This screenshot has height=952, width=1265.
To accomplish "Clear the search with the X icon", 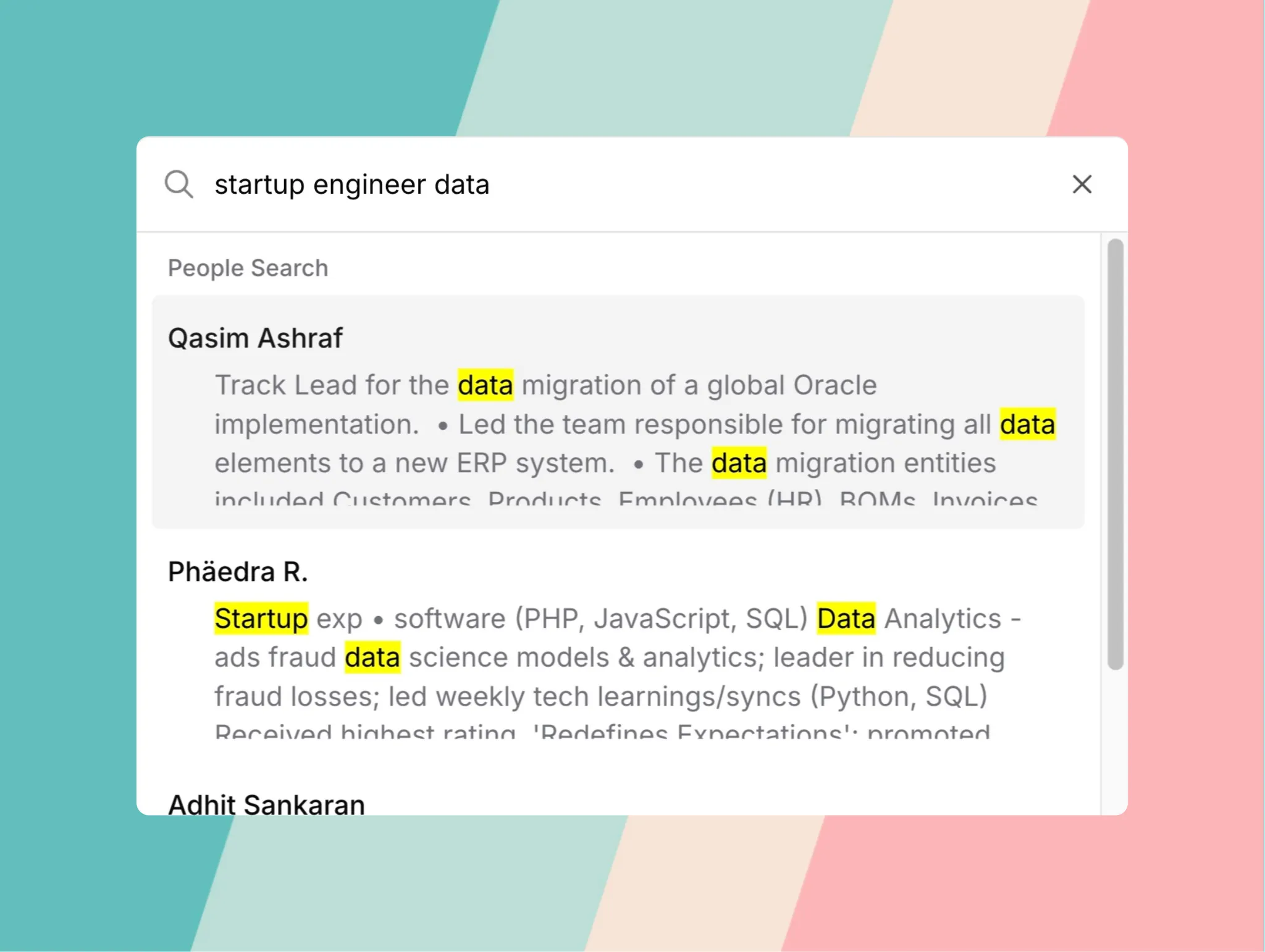I will click(1082, 184).
